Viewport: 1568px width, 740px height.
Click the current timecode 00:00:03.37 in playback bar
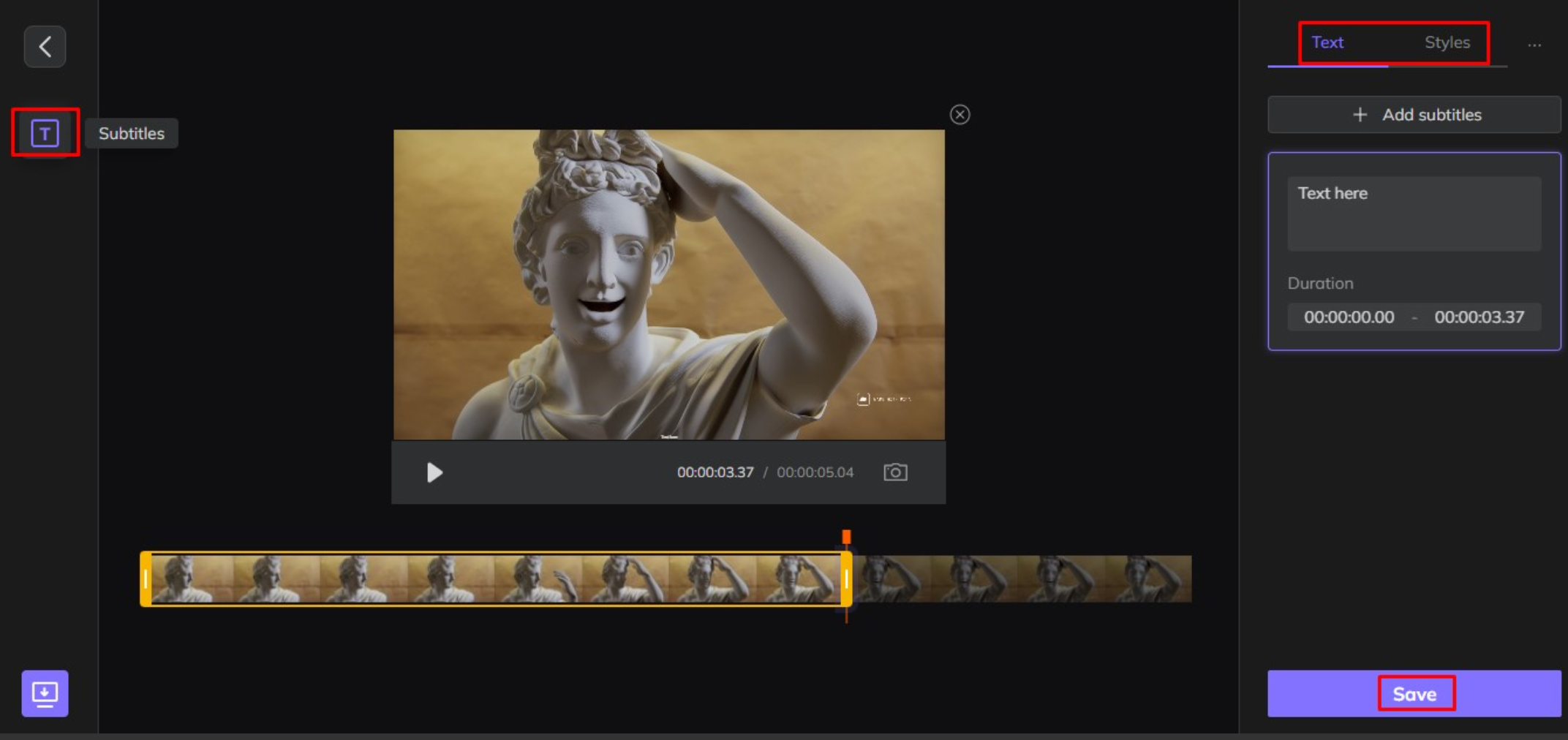point(715,472)
